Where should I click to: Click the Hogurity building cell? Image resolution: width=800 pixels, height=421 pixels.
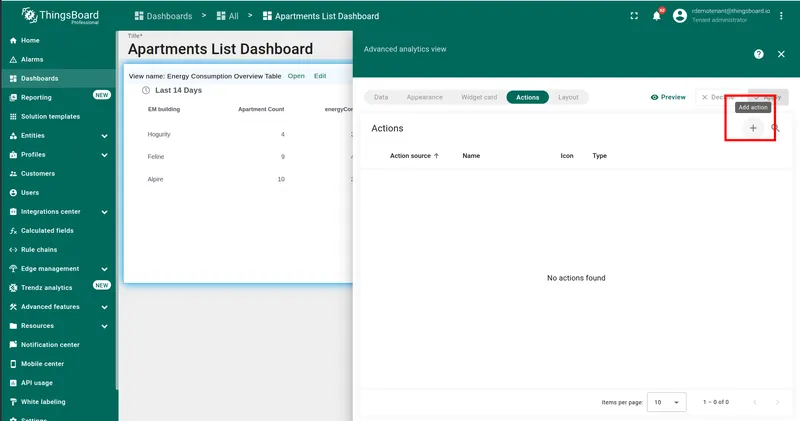(x=159, y=134)
